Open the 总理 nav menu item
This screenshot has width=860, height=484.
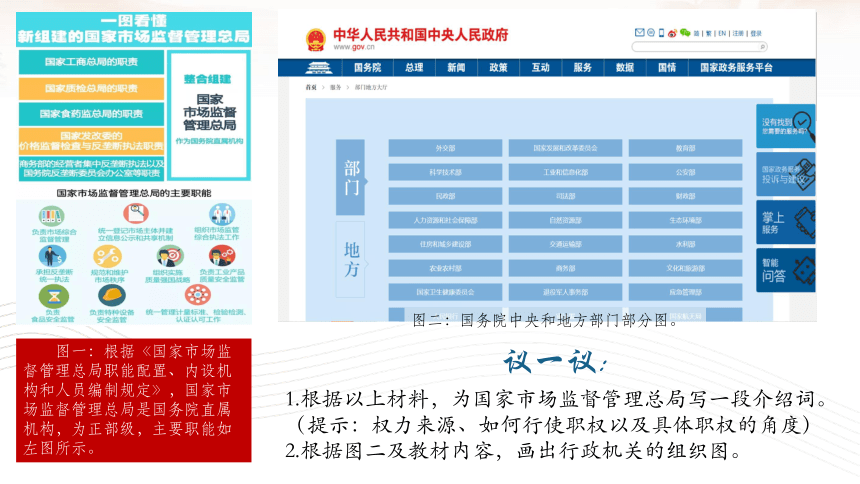414,67
